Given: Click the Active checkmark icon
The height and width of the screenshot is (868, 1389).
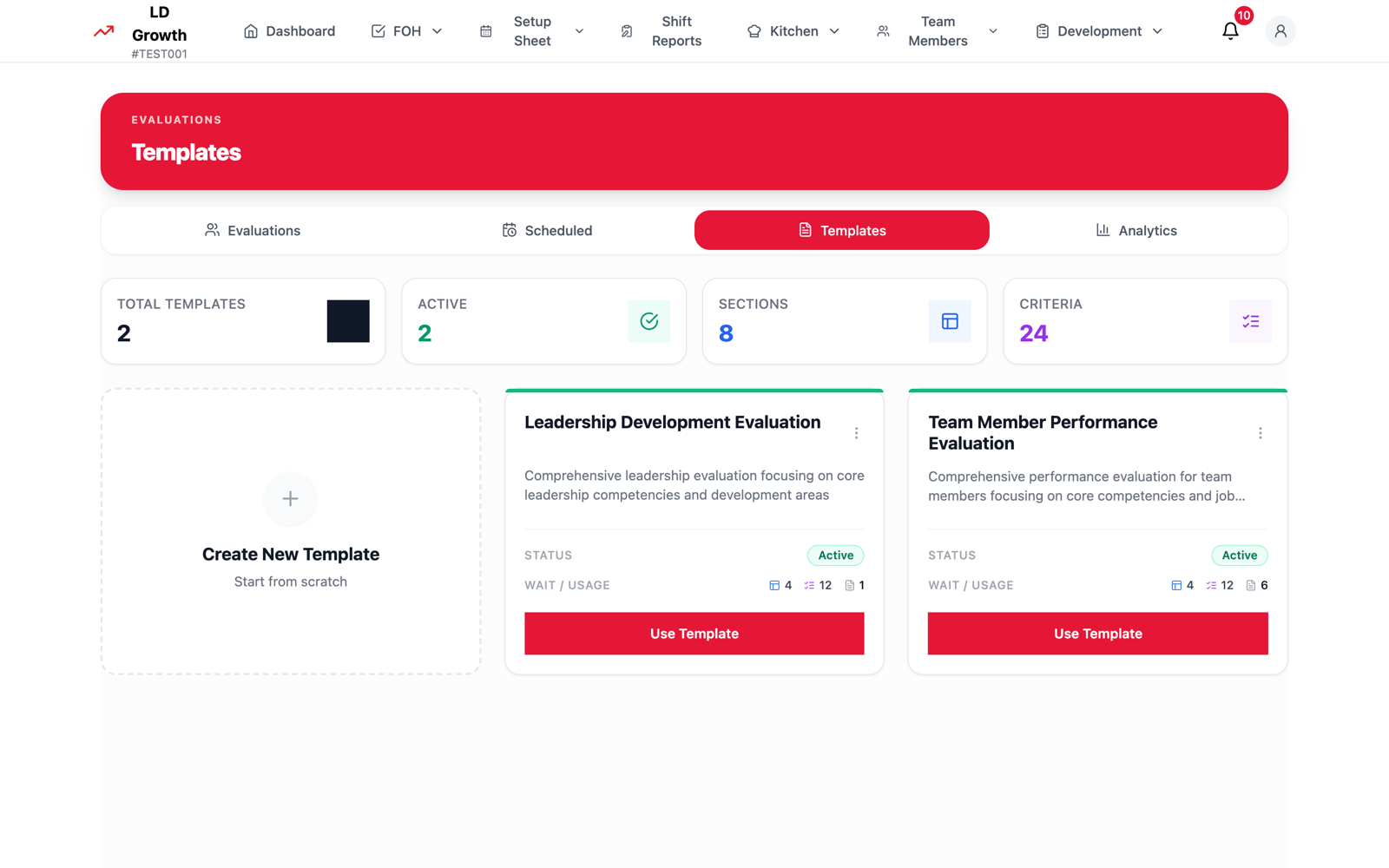Looking at the screenshot, I should point(649,321).
